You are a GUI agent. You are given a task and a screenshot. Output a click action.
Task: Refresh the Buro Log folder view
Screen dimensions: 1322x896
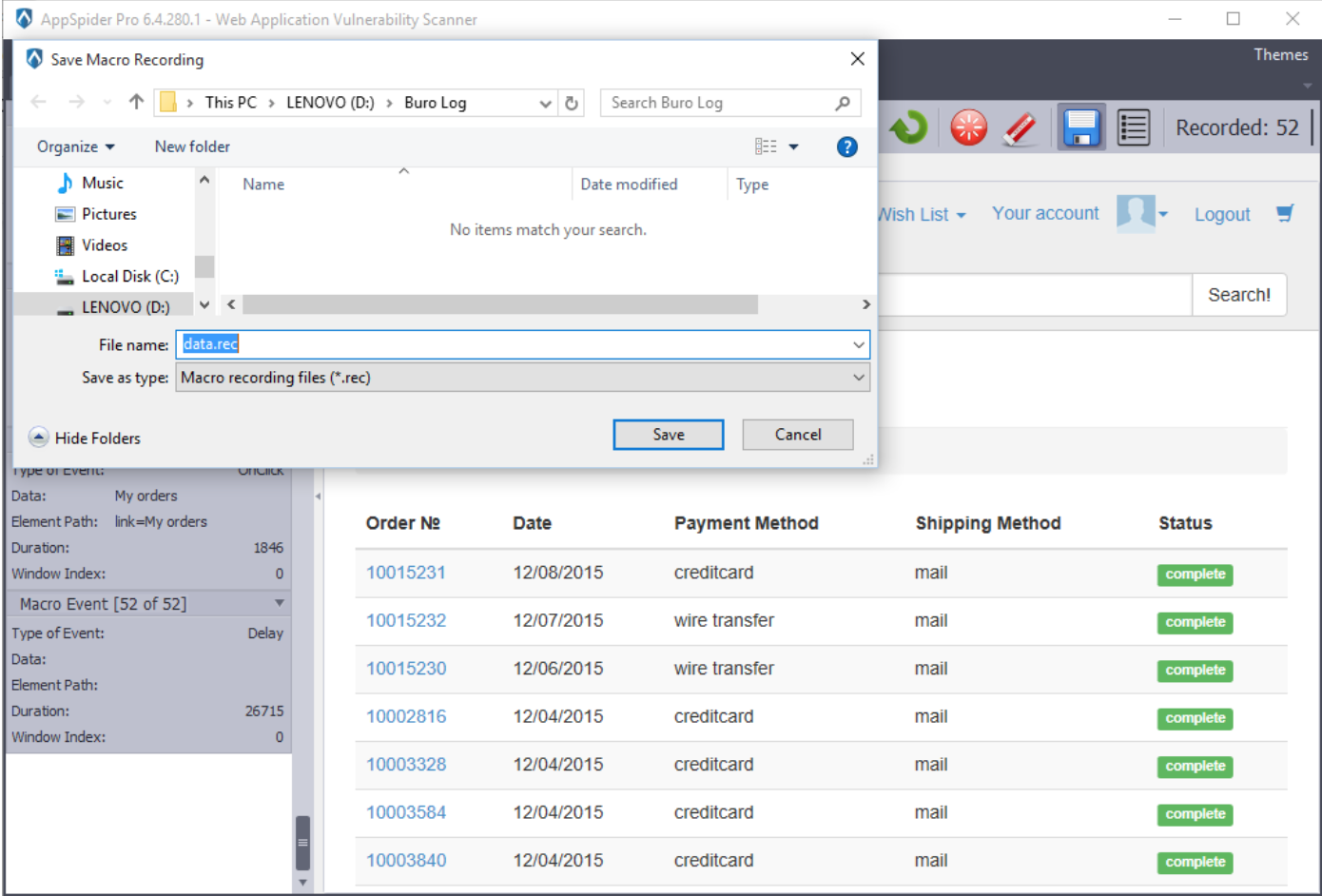point(572,103)
